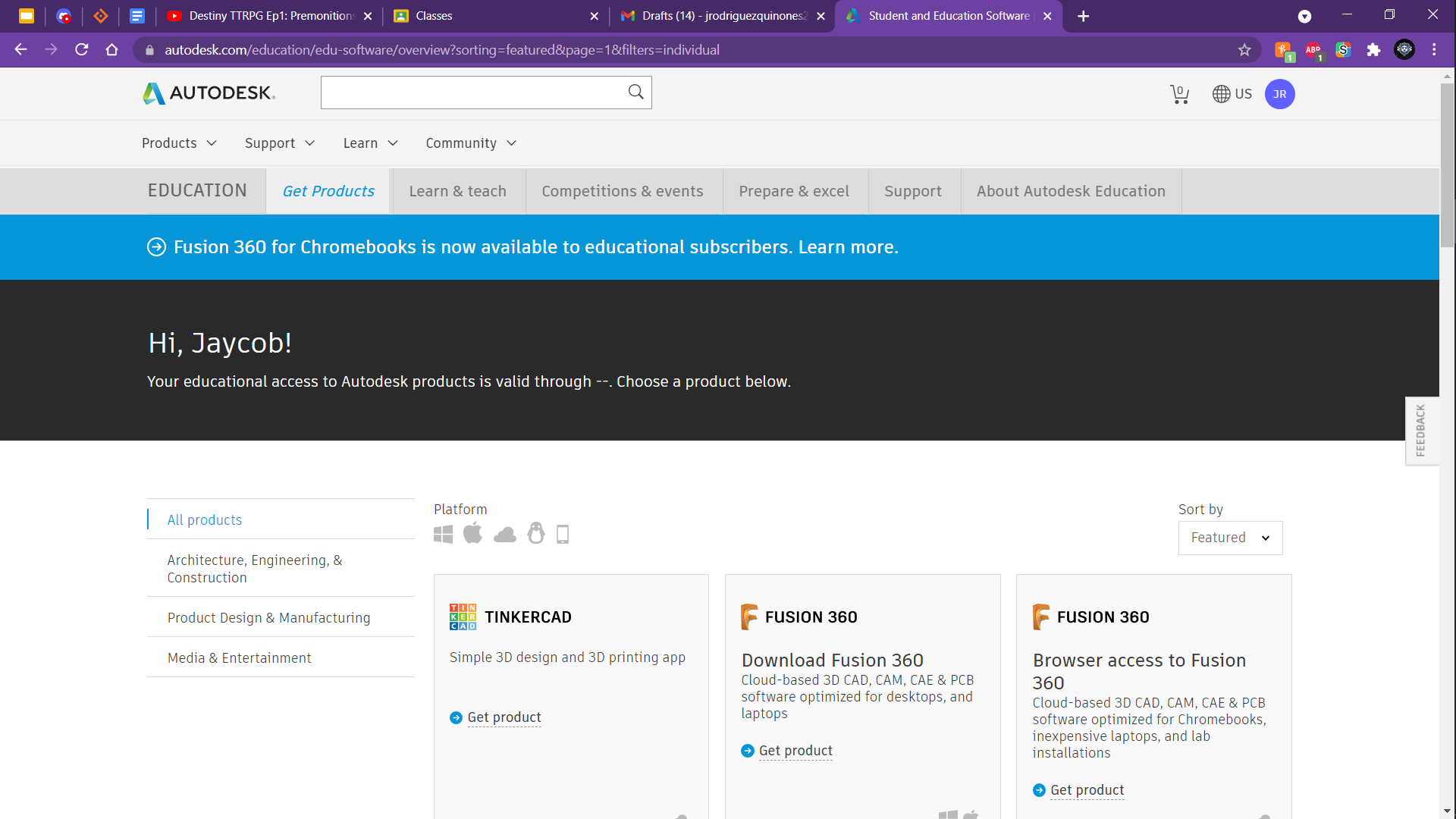
Task: Click the Tinkercad logo icon
Action: tap(463, 617)
